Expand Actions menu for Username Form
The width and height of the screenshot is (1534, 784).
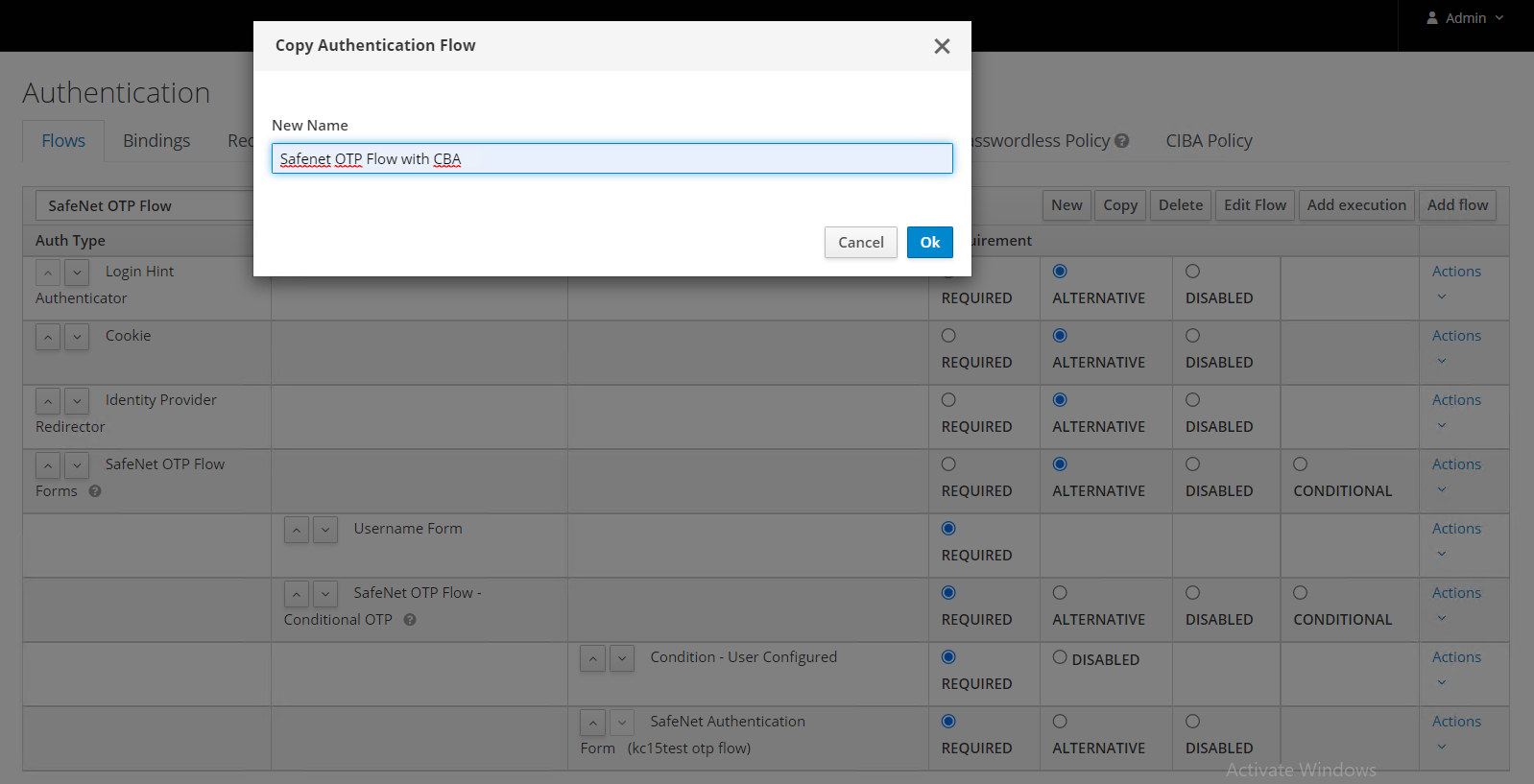(1455, 539)
